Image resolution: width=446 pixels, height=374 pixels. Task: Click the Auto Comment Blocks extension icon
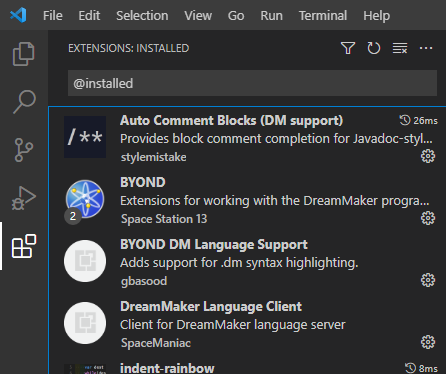pyautogui.click(x=85, y=137)
